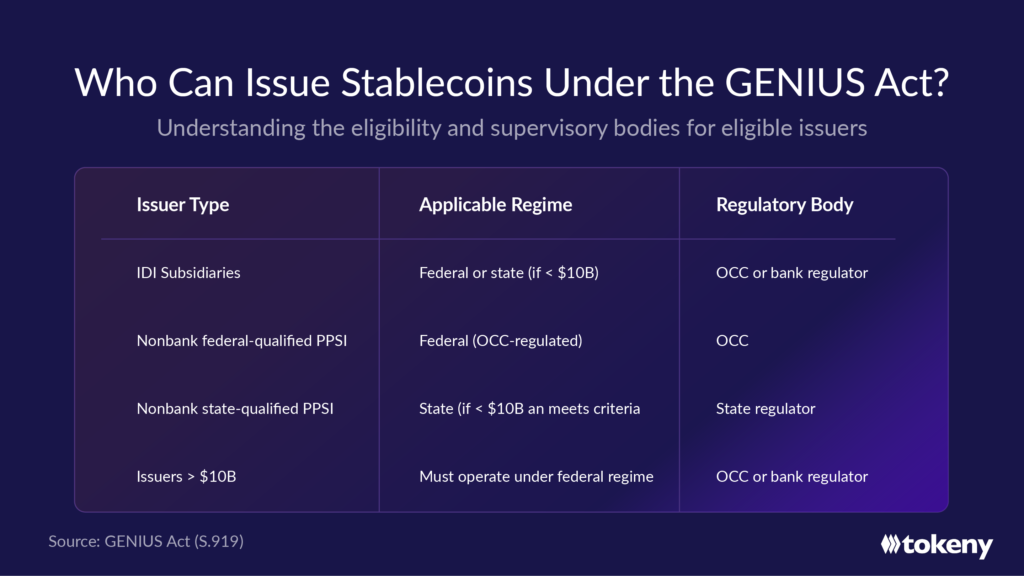Click OCC or bank regulator in IDI row
The width and height of the screenshot is (1024, 576).
[x=792, y=272]
